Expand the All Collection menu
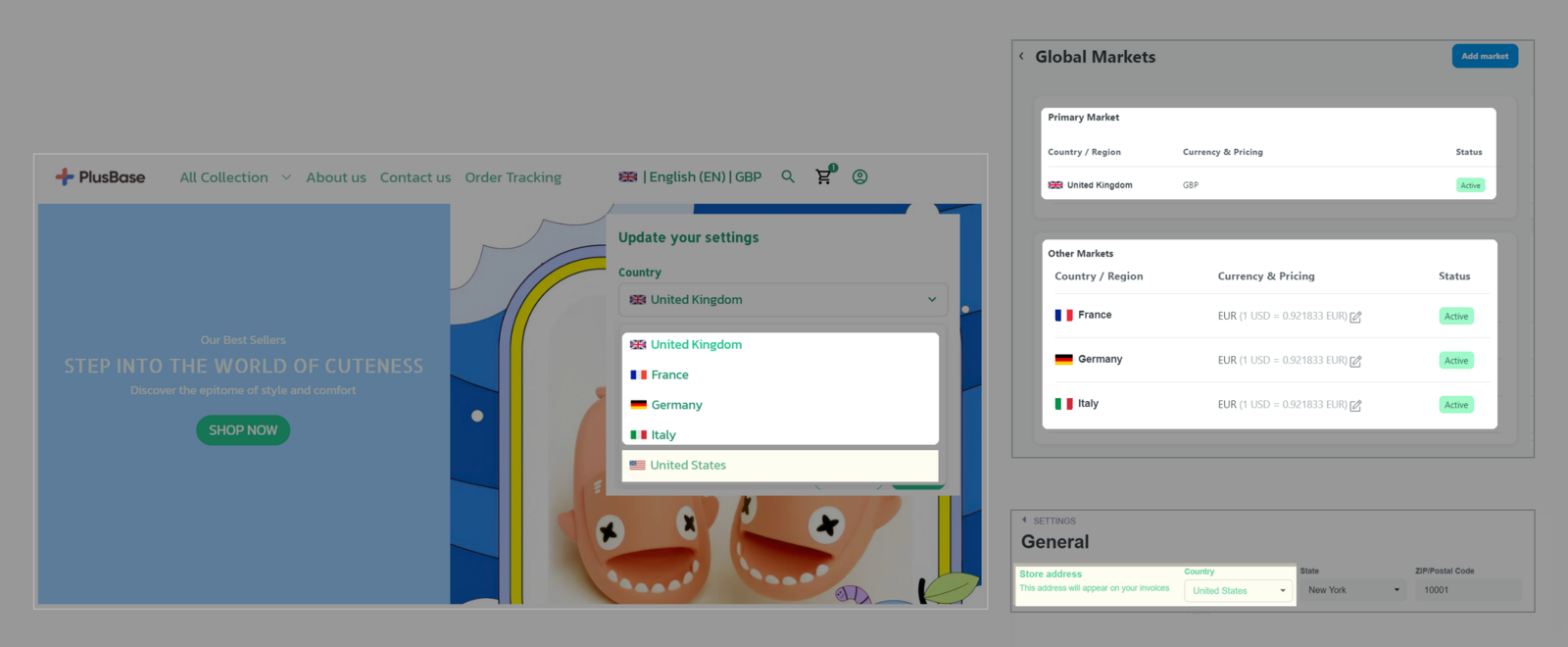 point(234,177)
